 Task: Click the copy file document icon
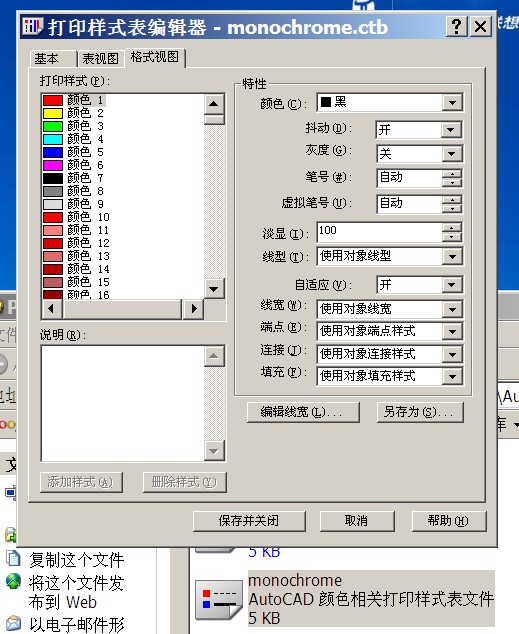coord(13,558)
